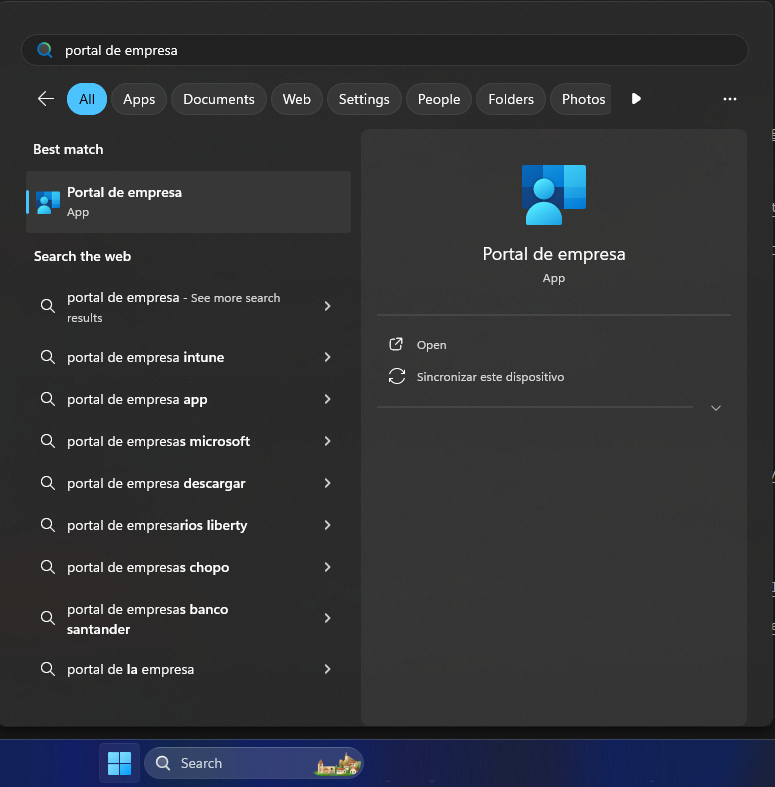
Task: Click the three-dot more options icon
Action: [x=729, y=99]
